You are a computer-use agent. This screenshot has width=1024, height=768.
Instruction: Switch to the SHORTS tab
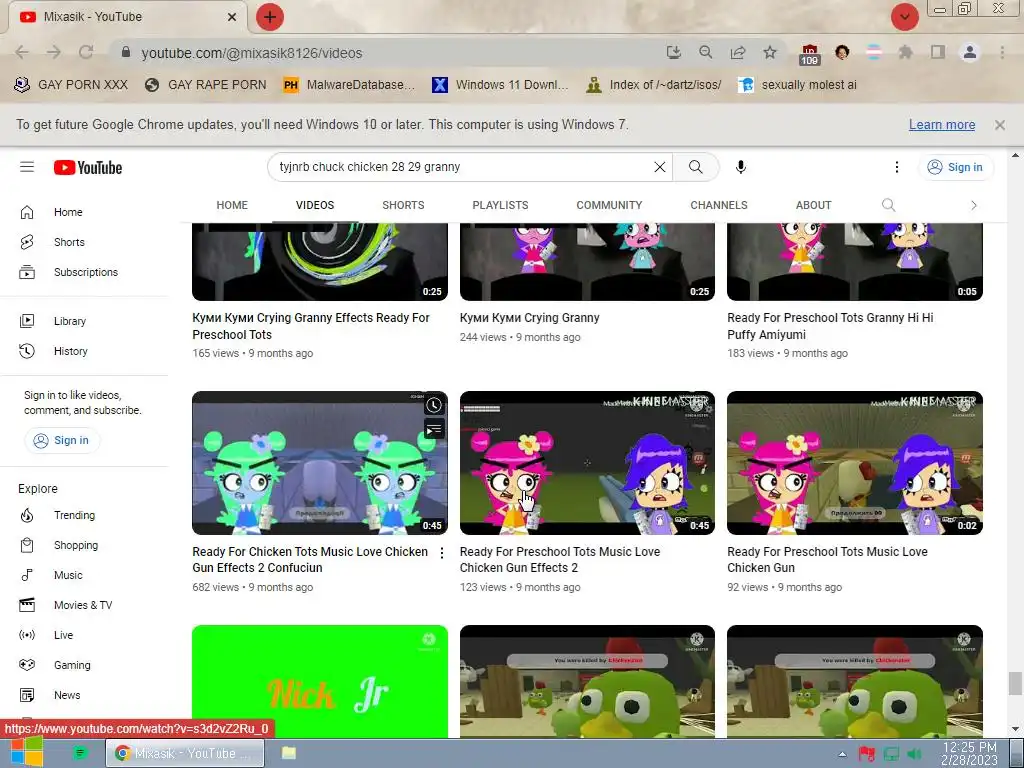pos(403,205)
